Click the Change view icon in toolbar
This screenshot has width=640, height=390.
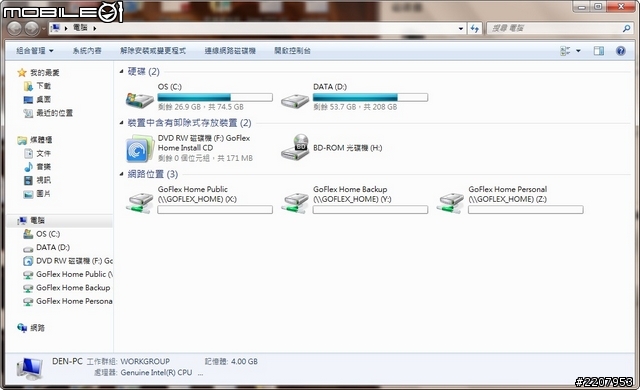coord(565,51)
